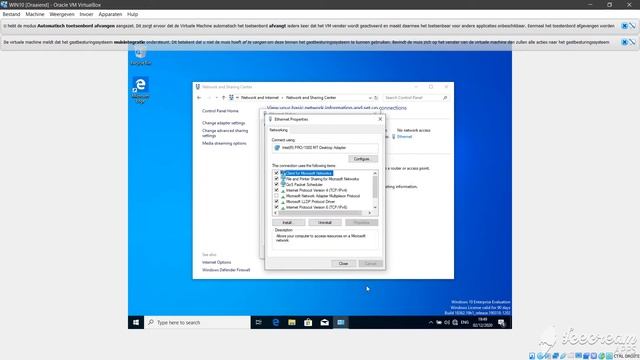Open the Ethernet connection link
Viewport: 640px width, 360px height.
(x=404, y=137)
